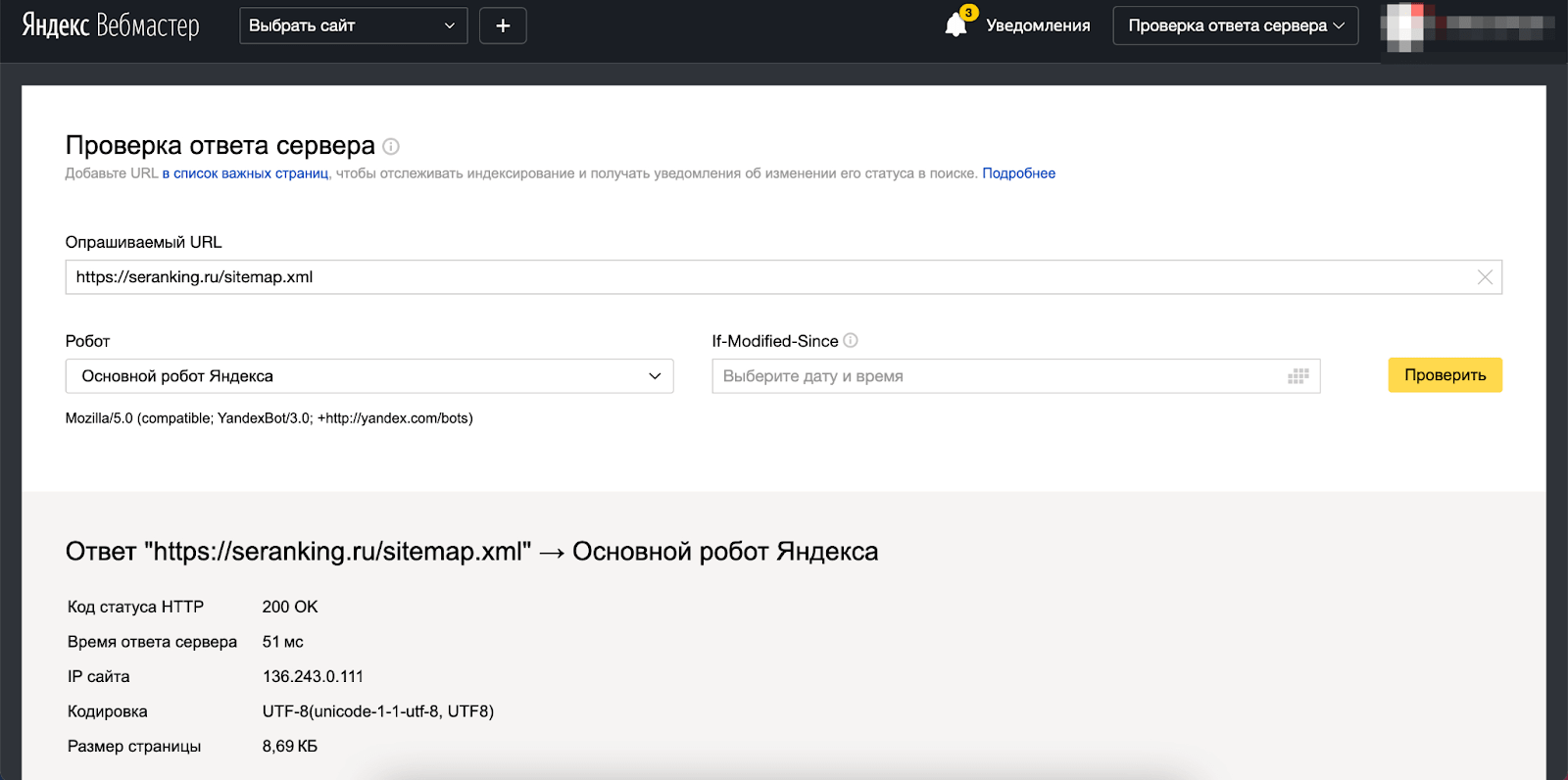Expand the Робот selection dropdown
The height and width of the screenshot is (780, 1568).
tap(369, 376)
